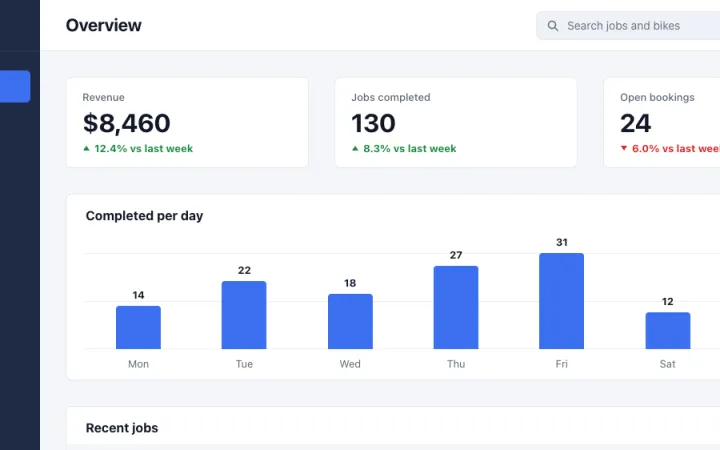Image resolution: width=720 pixels, height=450 pixels.
Task: Click the Wed axis label
Action: (x=350, y=364)
